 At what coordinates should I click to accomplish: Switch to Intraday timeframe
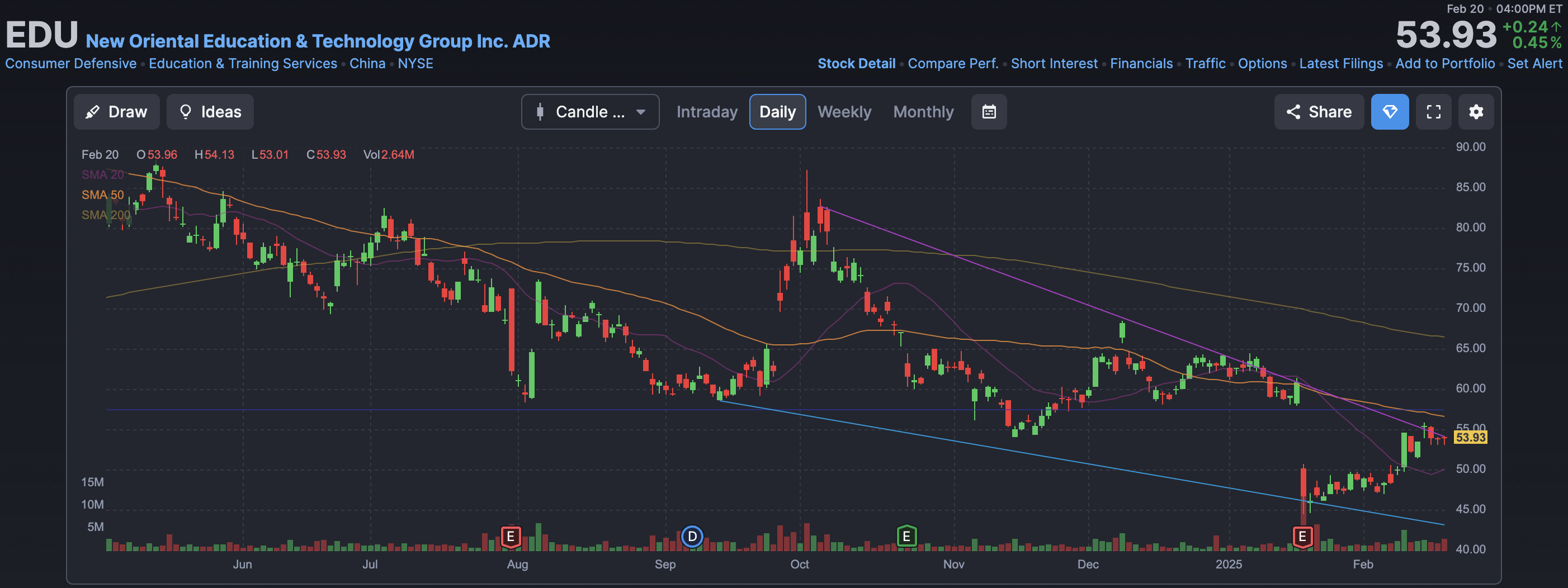tap(707, 112)
